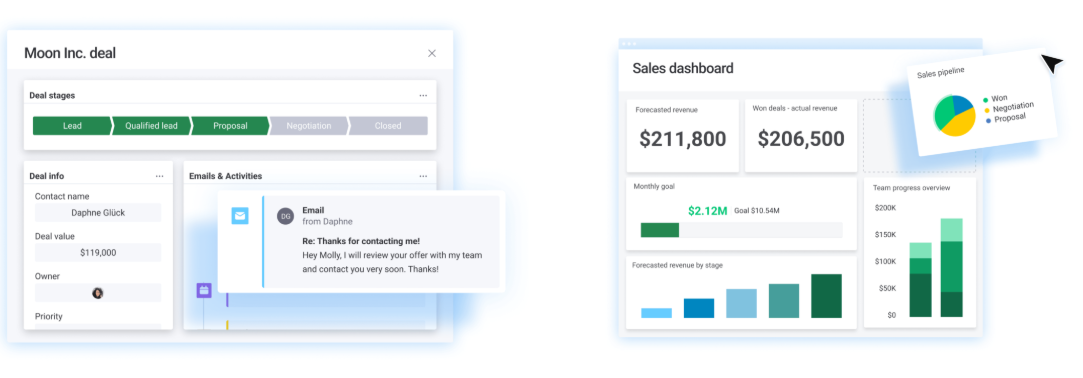Click the deal owner avatar photo
The width and height of the screenshot is (1083, 378).
[x=98, y=293]
